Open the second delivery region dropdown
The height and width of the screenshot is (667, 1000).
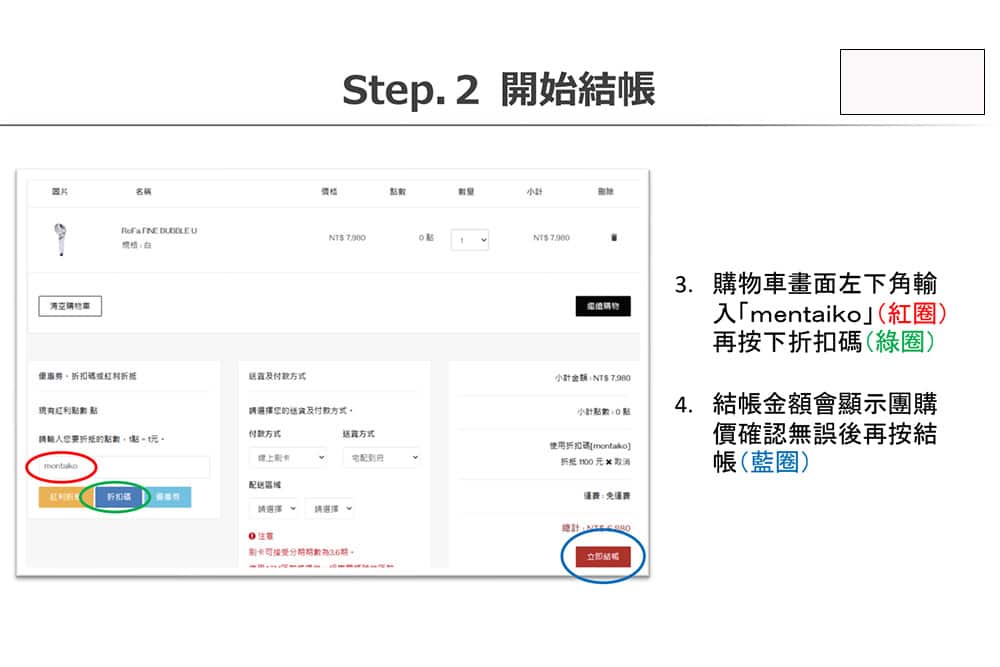tap(329, 508)
